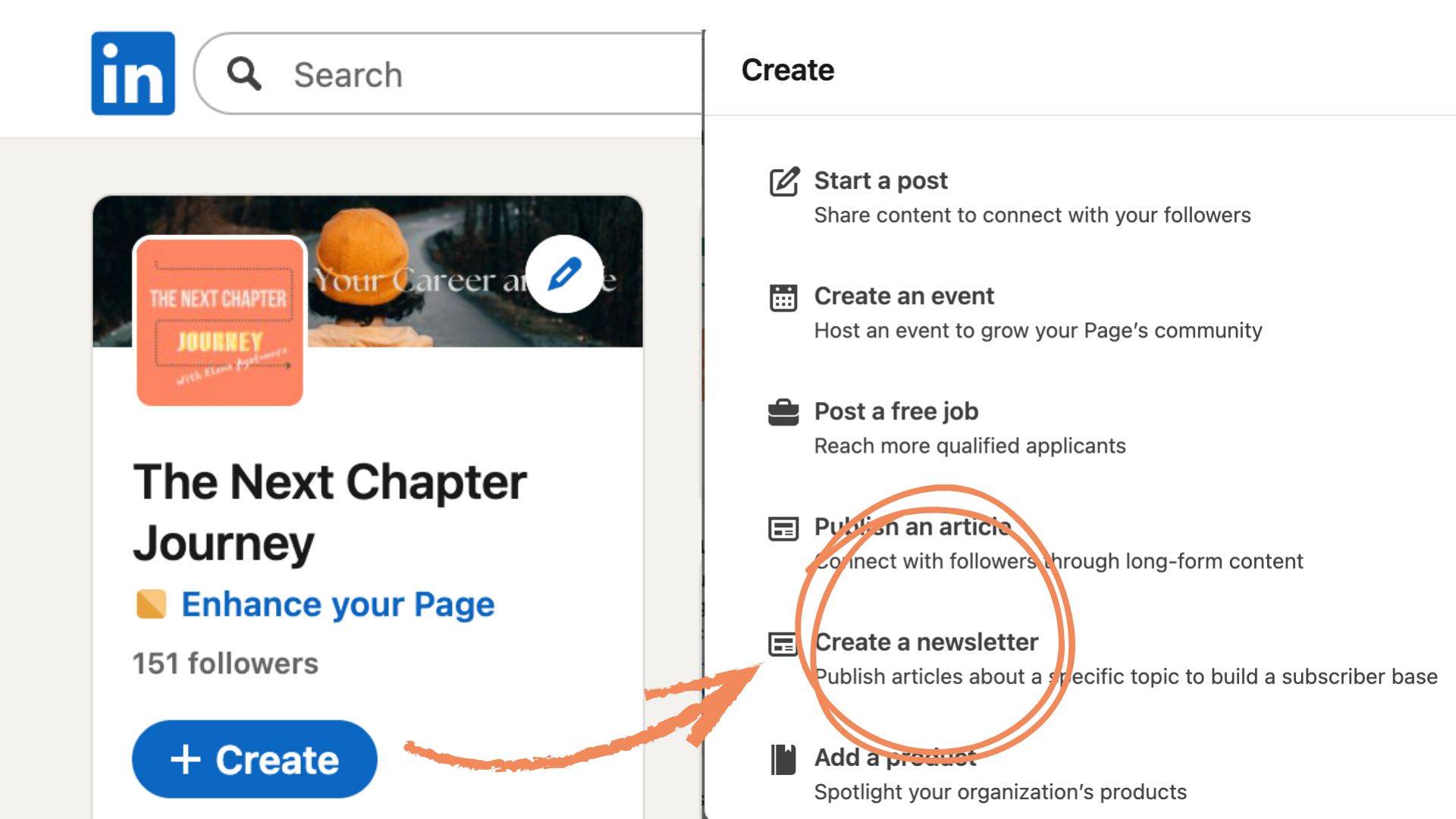Select Start a post menu entry
The width and height of the screenshot is (1456, 819).
tap(880, 180)
